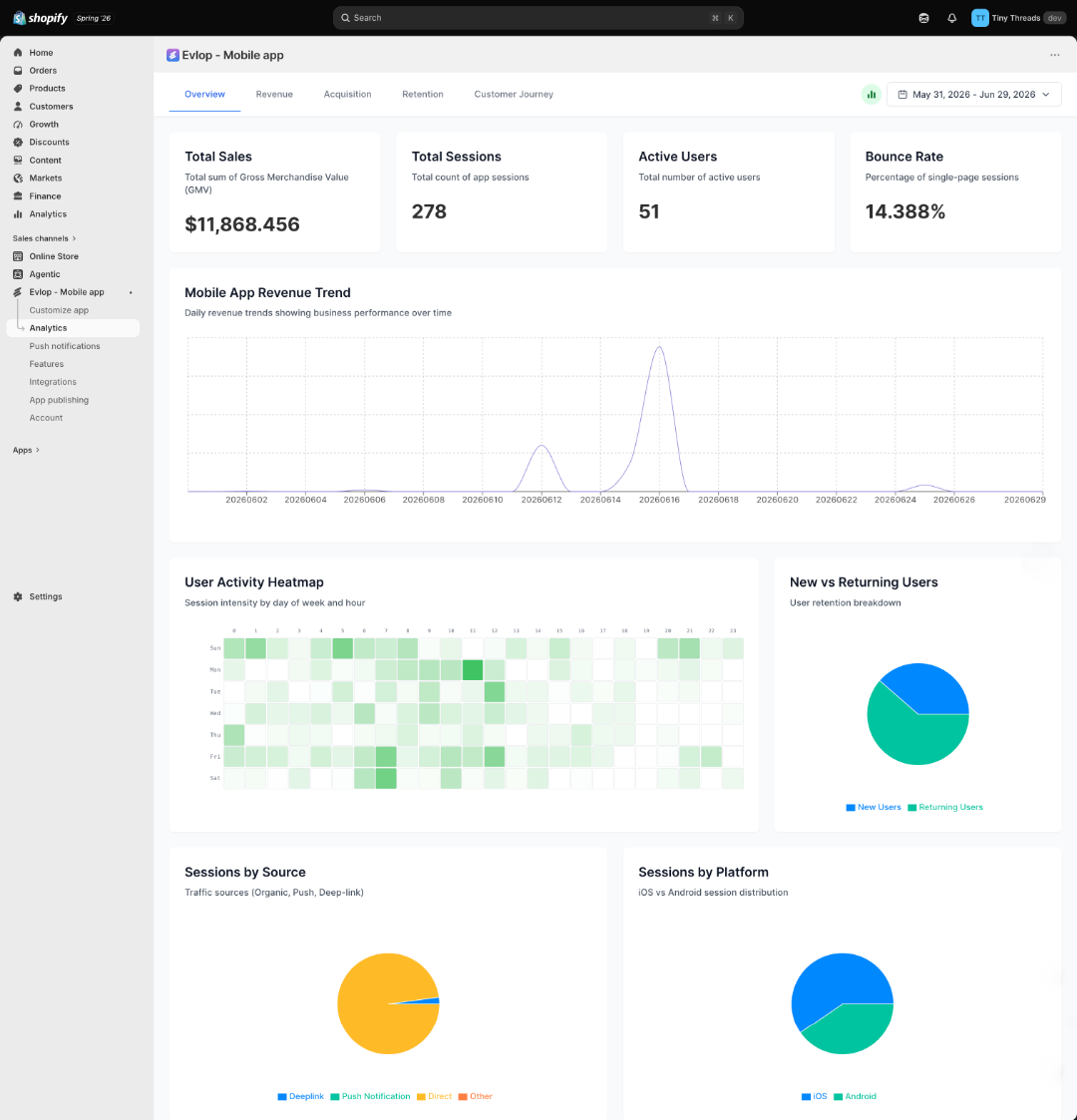Expand the Apps section

(26, 450)
